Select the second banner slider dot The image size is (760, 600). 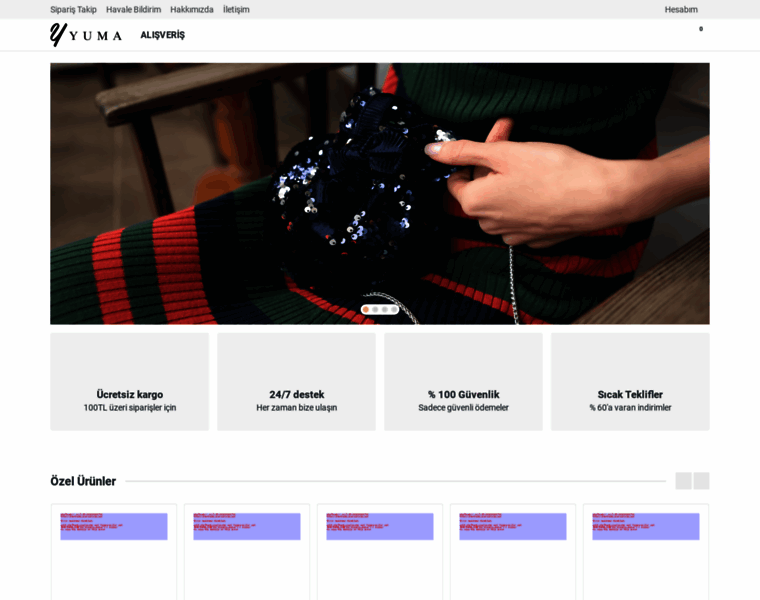(x=375, y=309)
